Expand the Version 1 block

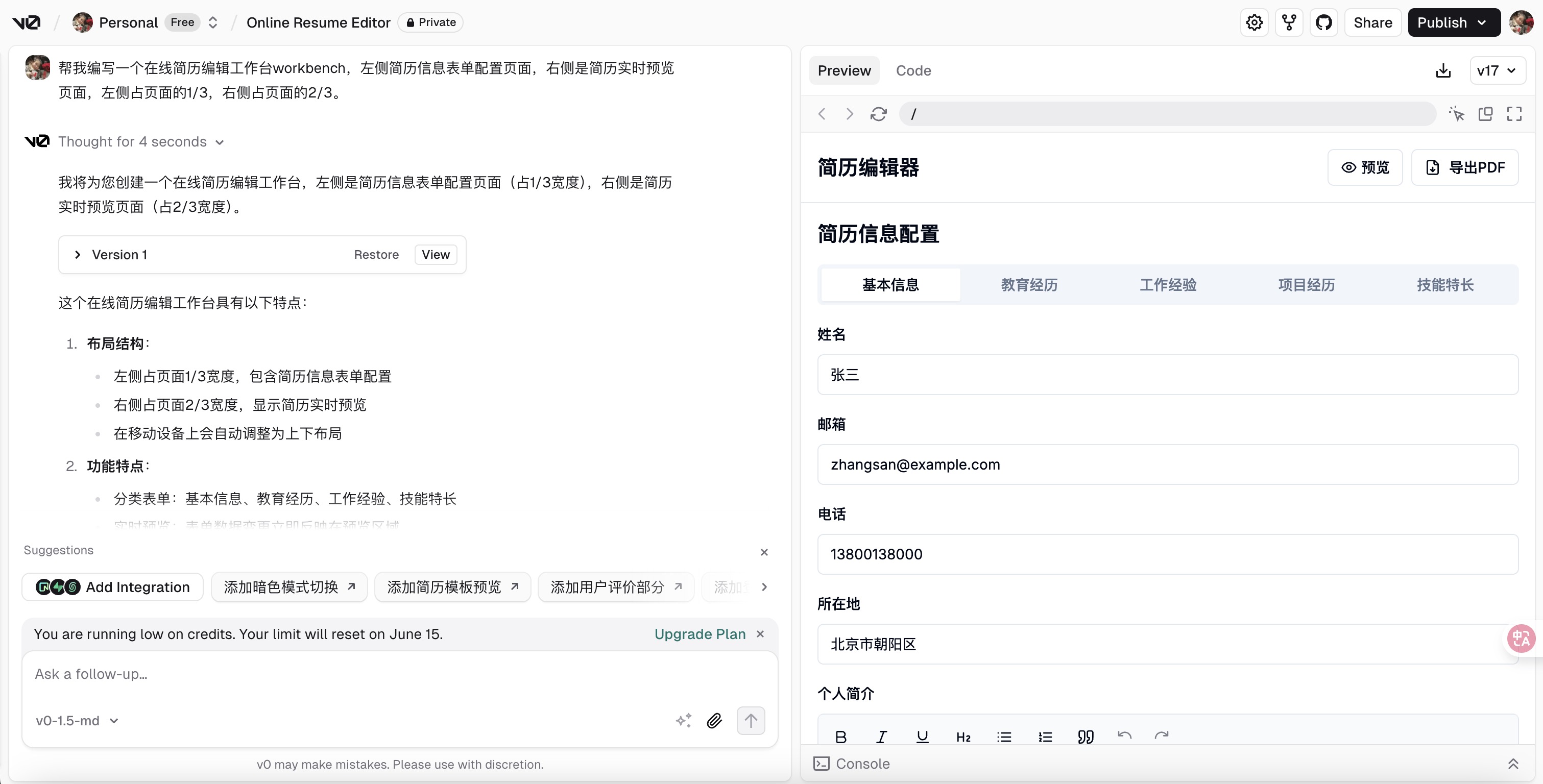click(x=78, y=255)
